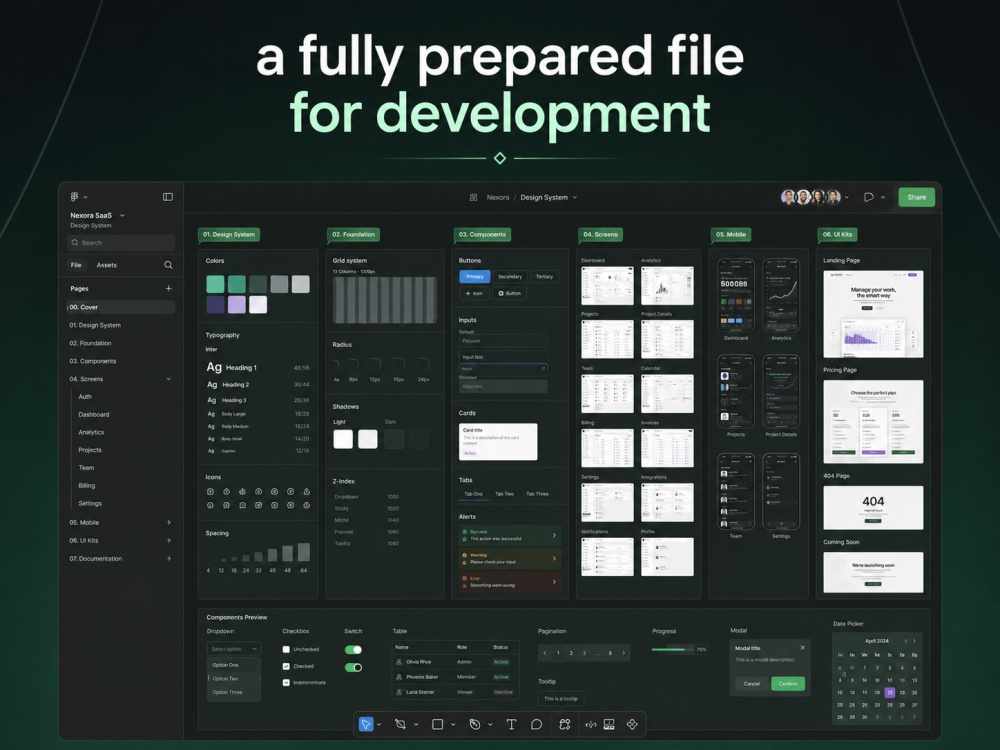Choose Option Two in the dropdown list
The height and width of the screenshot is (750, 1000).
pyautogui.click(x=233, y=679)
